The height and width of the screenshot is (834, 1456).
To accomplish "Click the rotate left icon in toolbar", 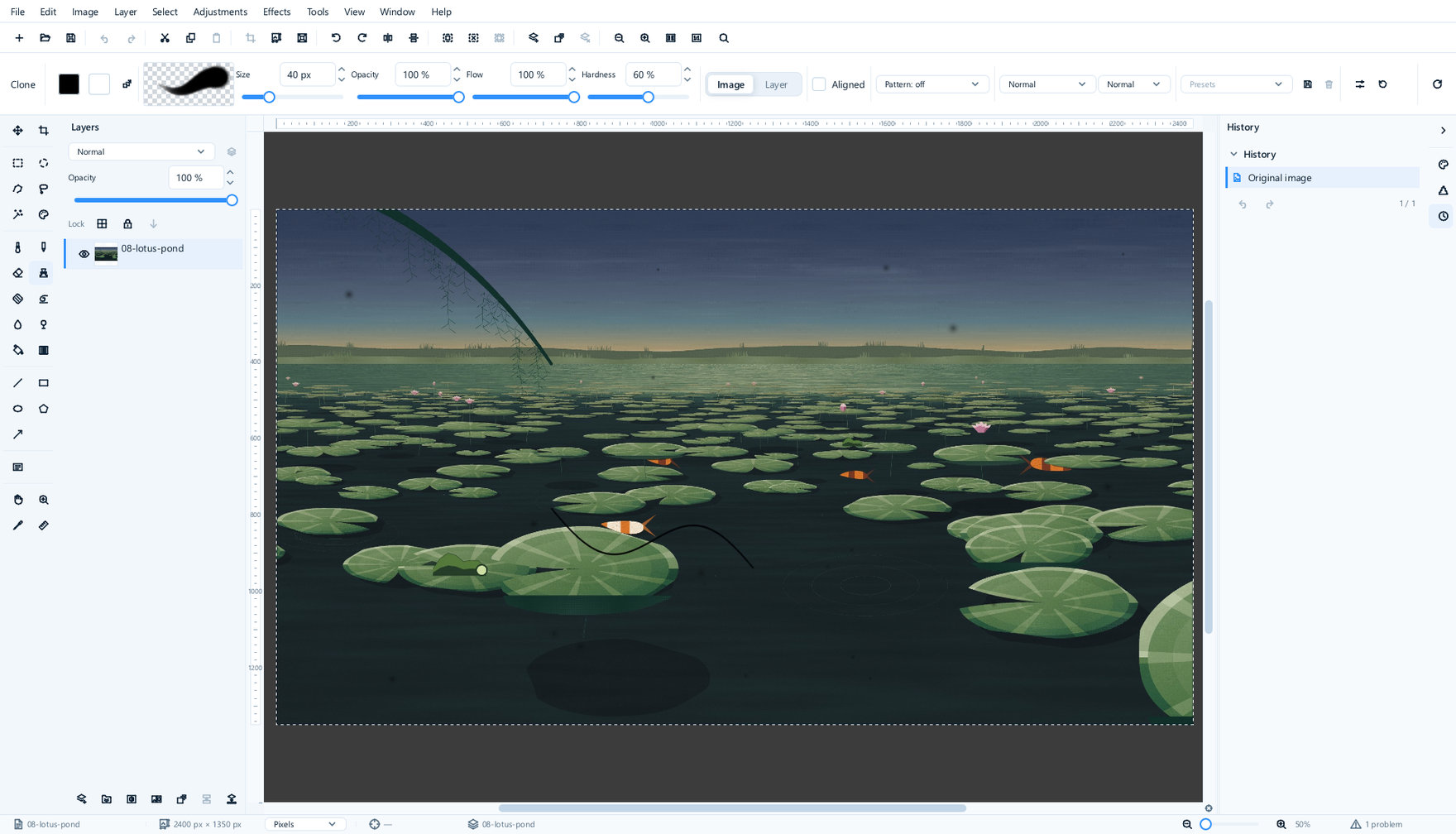I will pyautogui.click(x=336, y=38).
